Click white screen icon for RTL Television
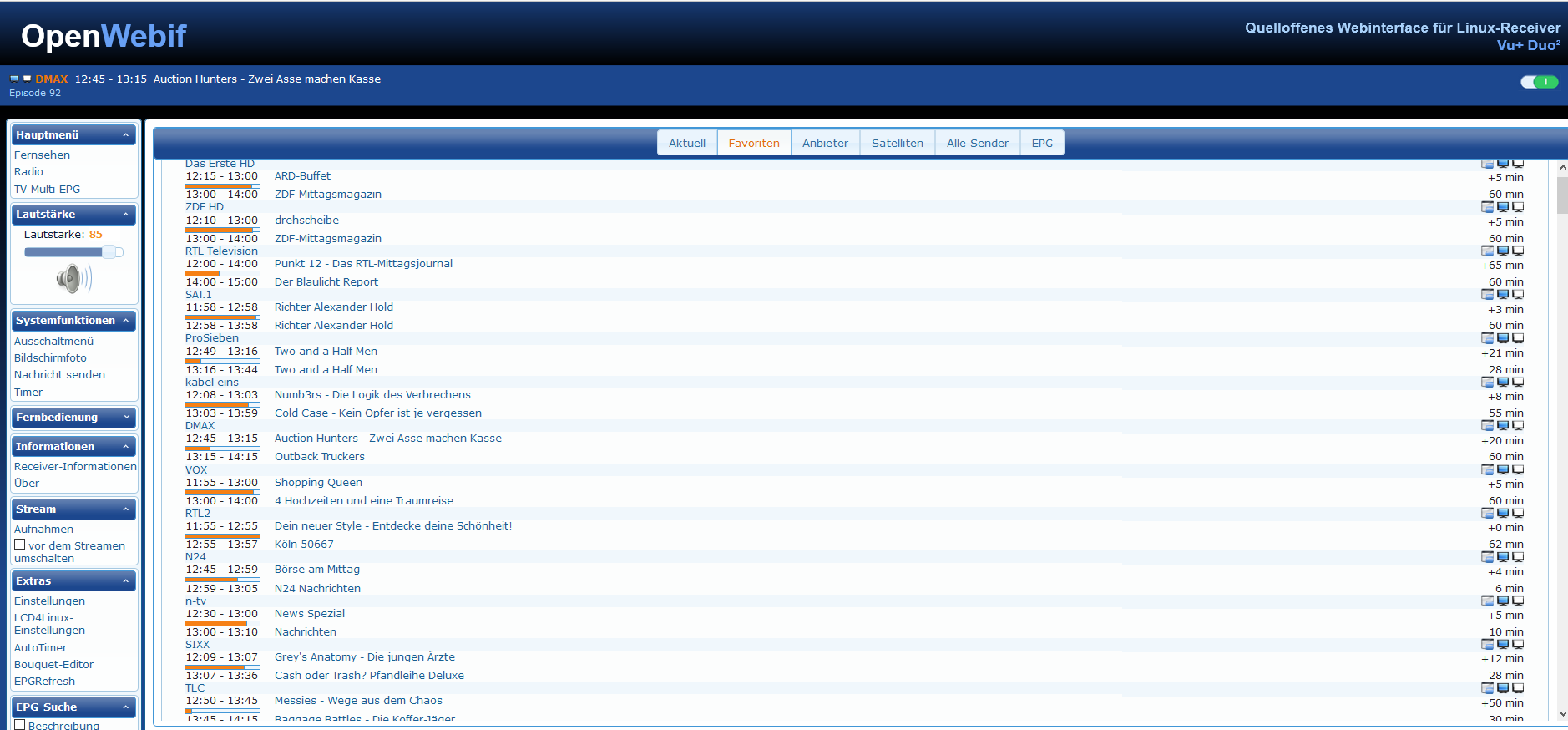Viewport: 1568px width, 730px height. point(1518,251)
